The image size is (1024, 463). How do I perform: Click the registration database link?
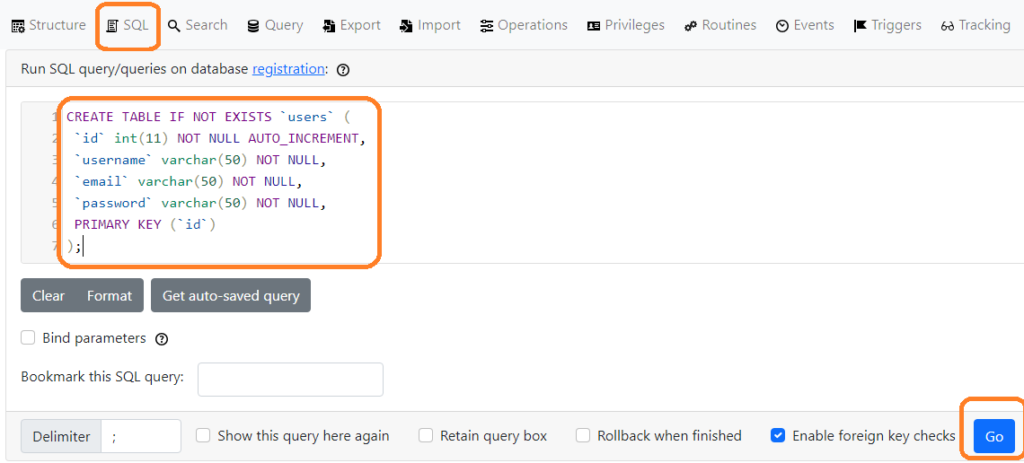(x=288, y=69)
